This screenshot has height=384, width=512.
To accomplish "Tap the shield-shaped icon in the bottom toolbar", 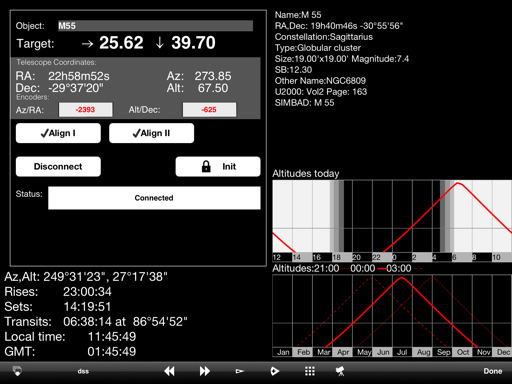I will click(17, 371).
